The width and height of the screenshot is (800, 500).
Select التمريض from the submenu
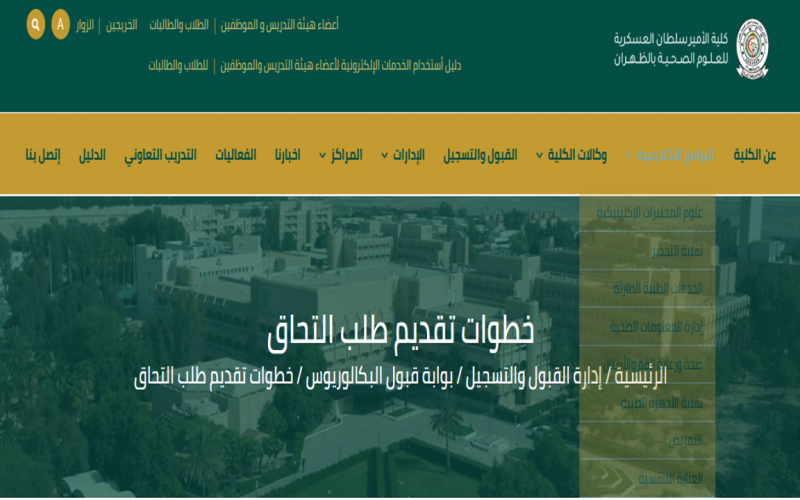point(648,440)
